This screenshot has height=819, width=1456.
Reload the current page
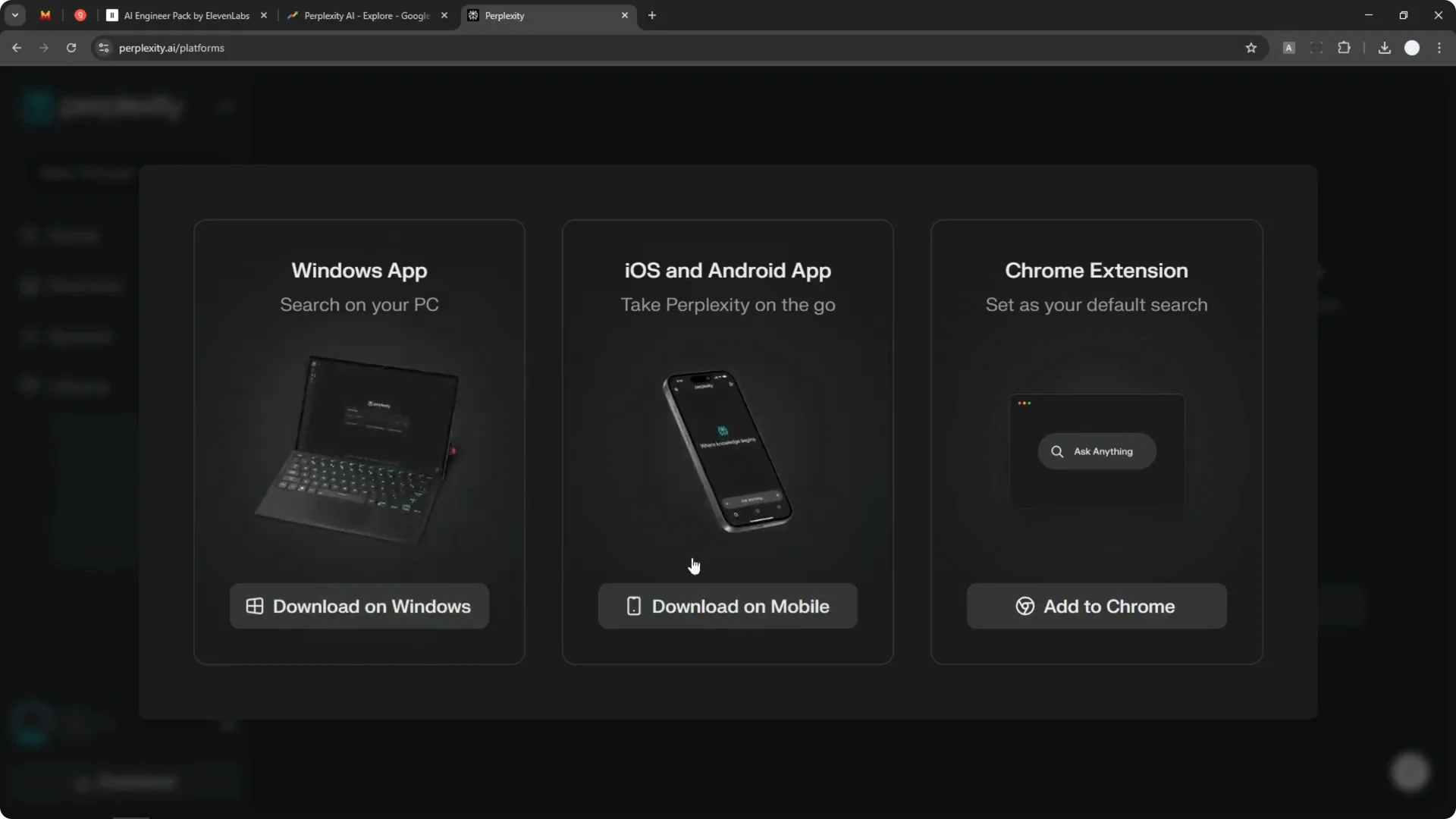pos(71,48)
